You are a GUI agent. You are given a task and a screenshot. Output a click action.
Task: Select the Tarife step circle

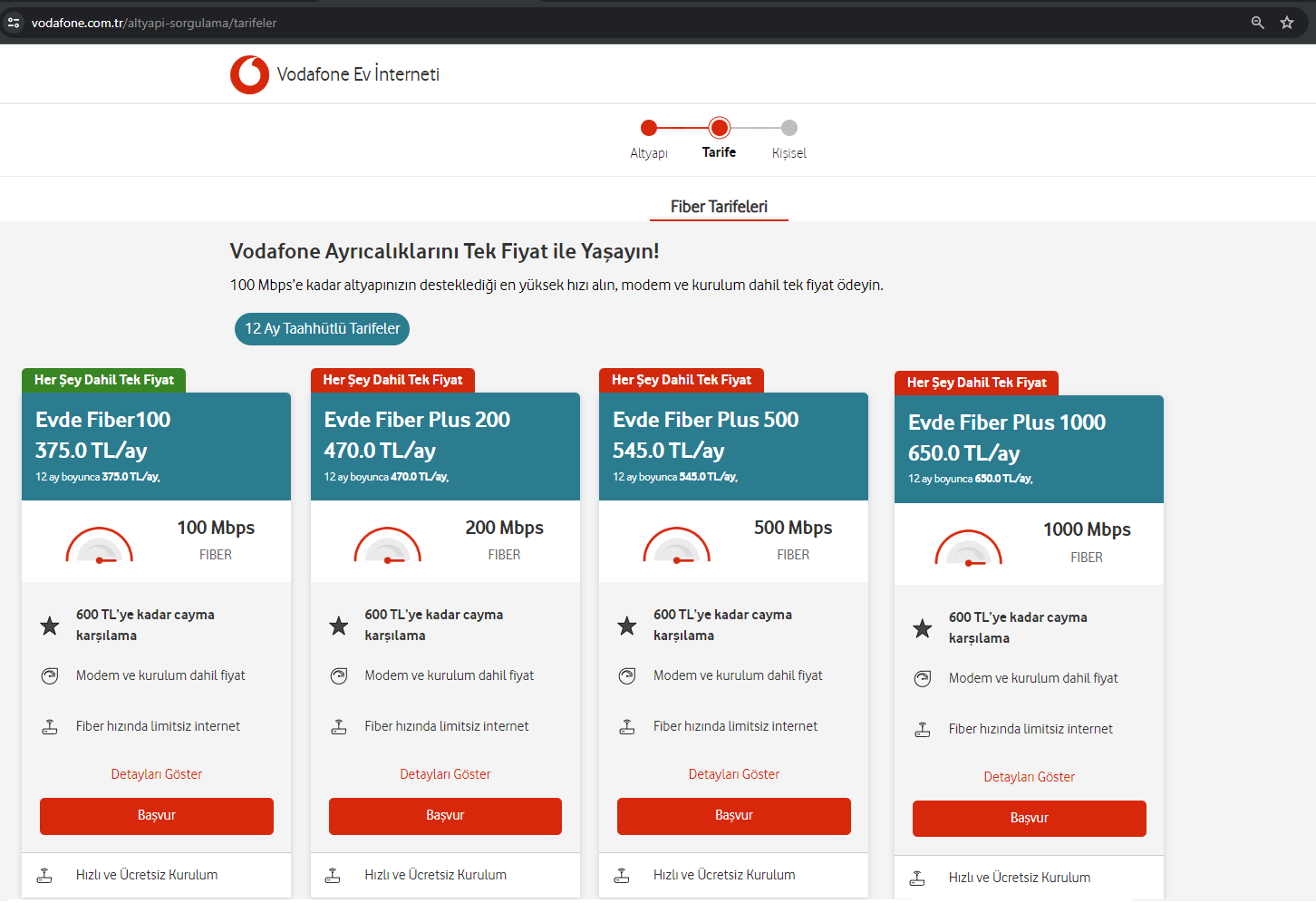click(720, 128)
